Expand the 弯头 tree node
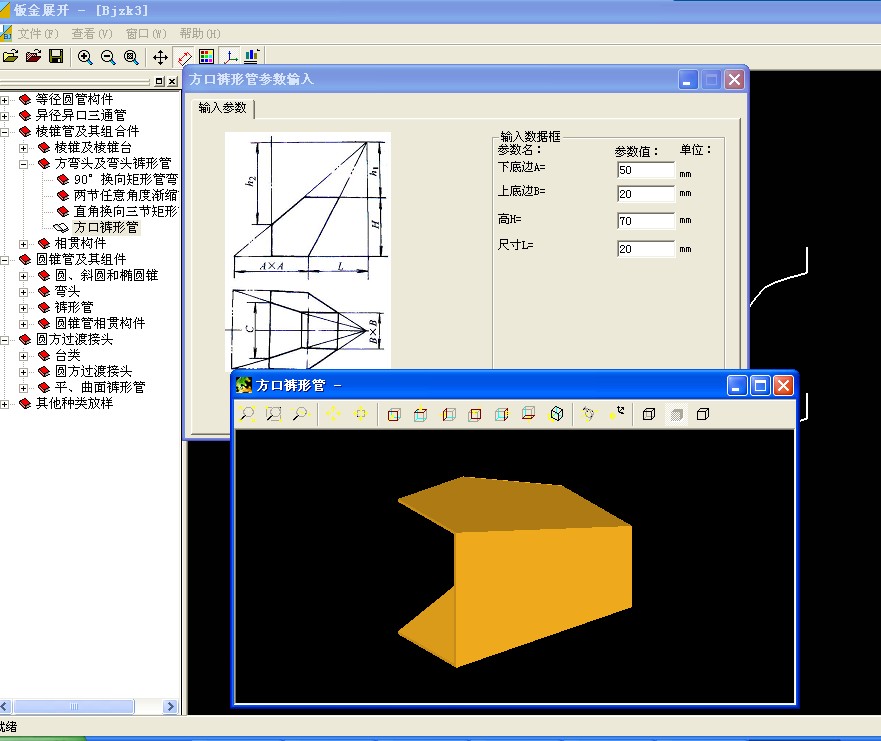The height and width of the screenshot is (741, 881). (x=23, y=292)
